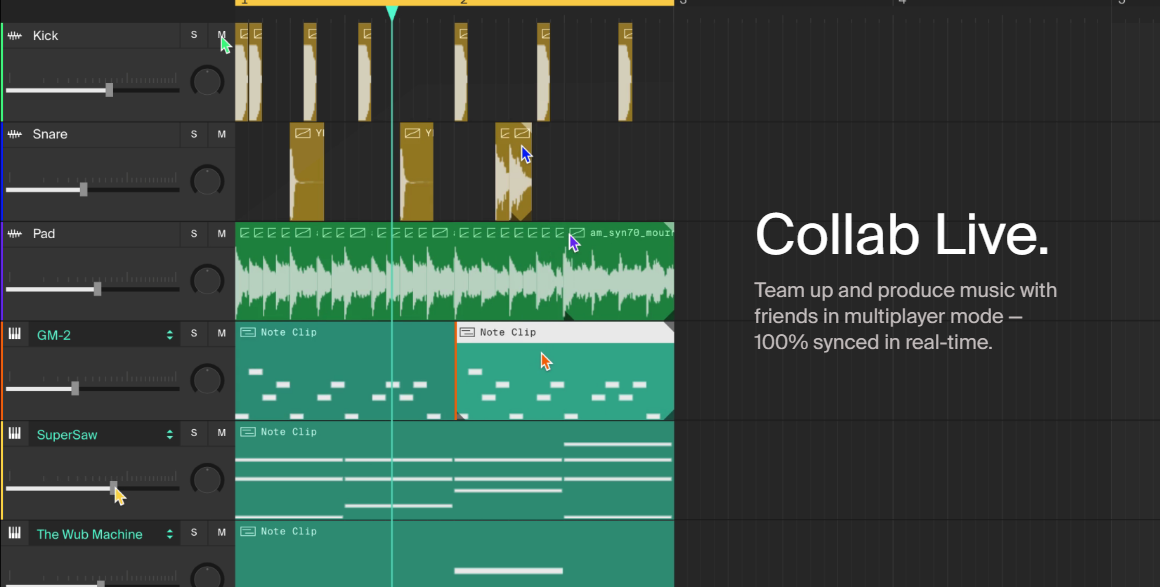The width and height of the screenshot is (1160, 587).
Task: Click the GM-2 track pan knob
Action: pyautogui.click(x=207, y=380)
